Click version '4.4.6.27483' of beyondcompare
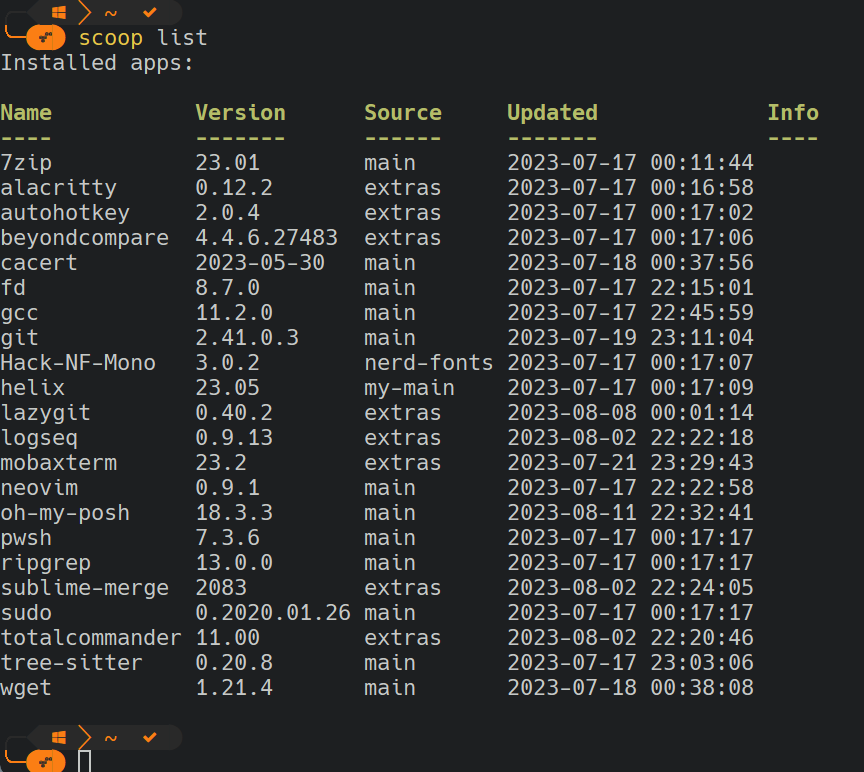 click(267, 237)
